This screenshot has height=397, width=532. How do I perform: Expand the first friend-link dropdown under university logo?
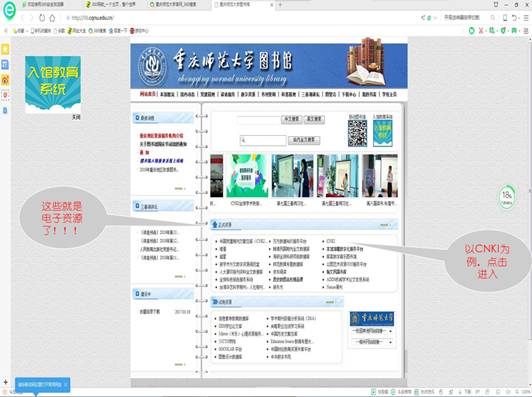tap(372, 330)
